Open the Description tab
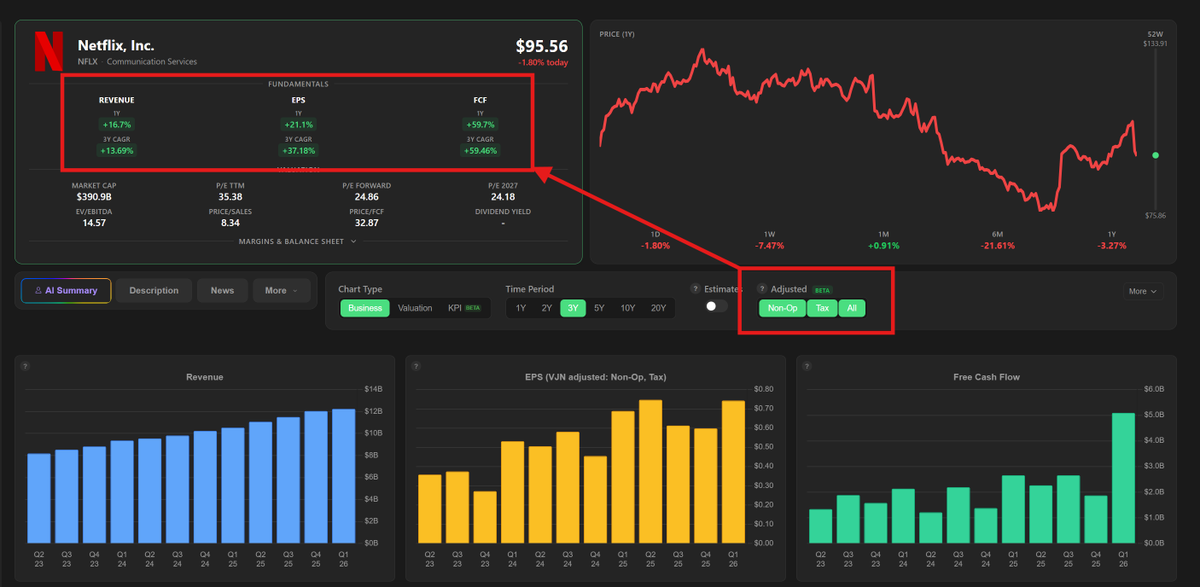 coord(154,291)
